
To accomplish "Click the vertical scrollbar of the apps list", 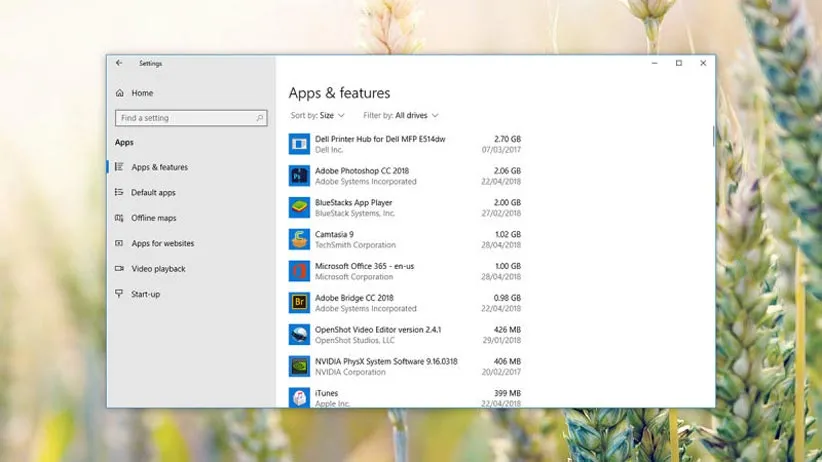I will (713, 135).
